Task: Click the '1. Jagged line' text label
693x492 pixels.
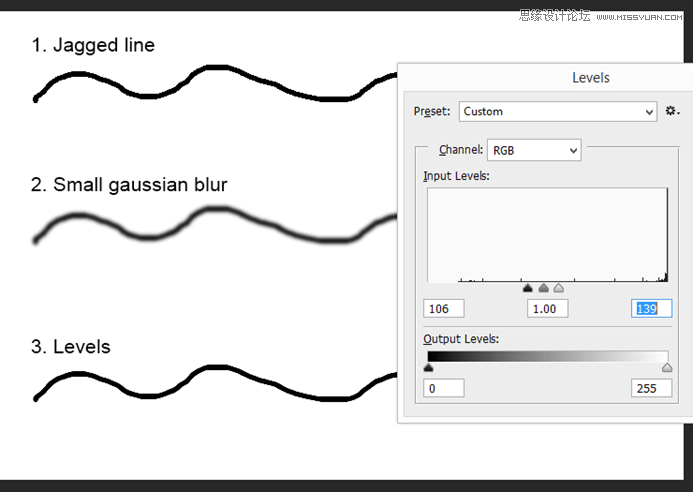Action: click(x=93, y=45)
